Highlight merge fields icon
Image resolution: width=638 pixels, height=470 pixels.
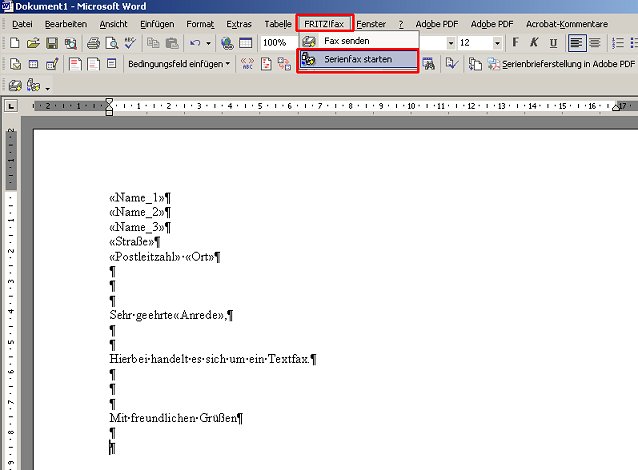[266, 64]
